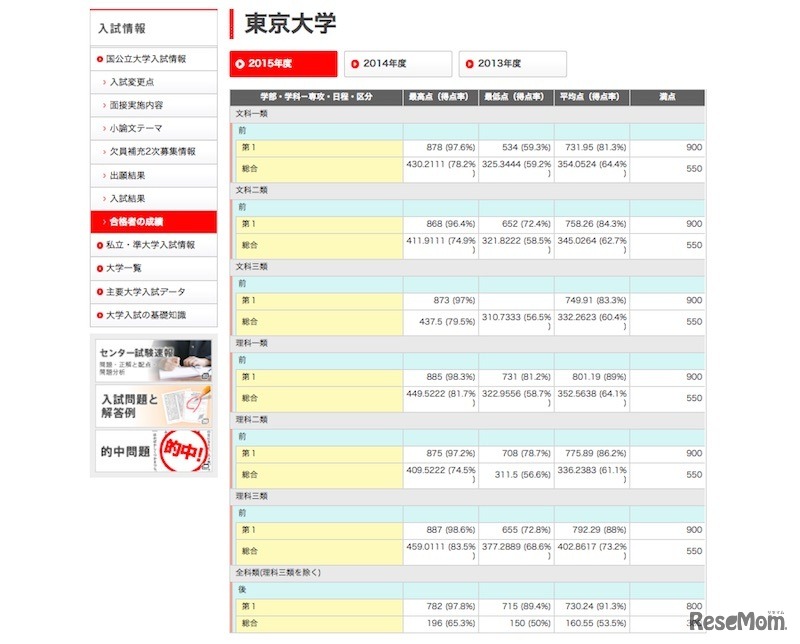Open 入試変更点 sidebar link

coord(154,82)
